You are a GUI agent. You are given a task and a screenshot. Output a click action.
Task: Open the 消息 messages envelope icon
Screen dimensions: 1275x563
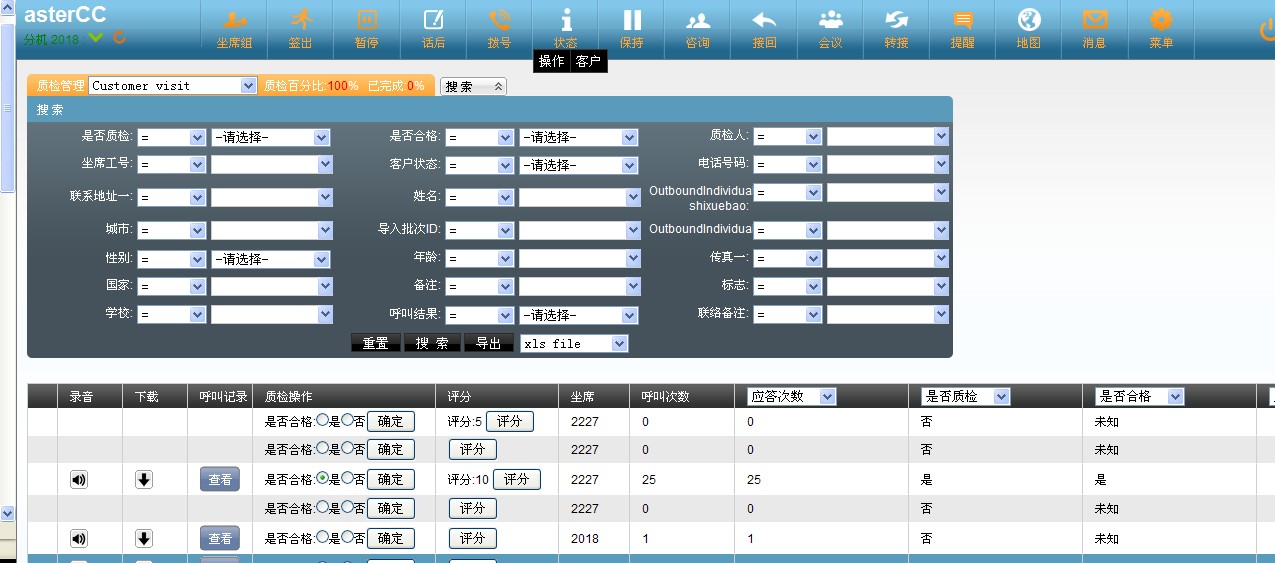(x=1094, y=28)
